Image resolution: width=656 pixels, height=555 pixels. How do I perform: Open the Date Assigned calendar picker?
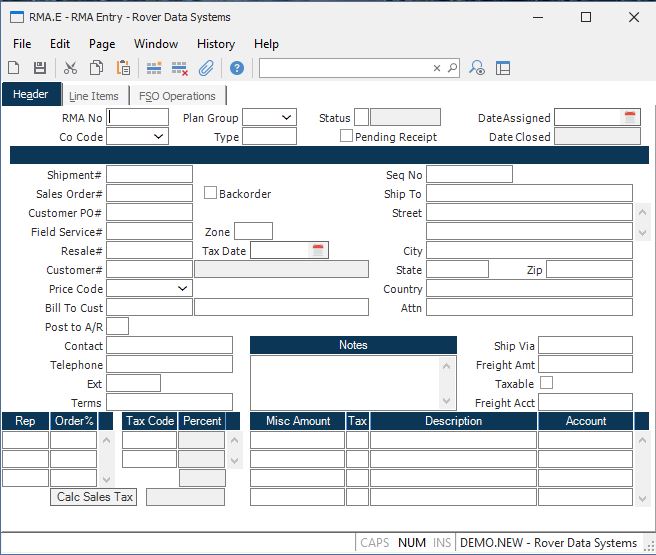630,118
